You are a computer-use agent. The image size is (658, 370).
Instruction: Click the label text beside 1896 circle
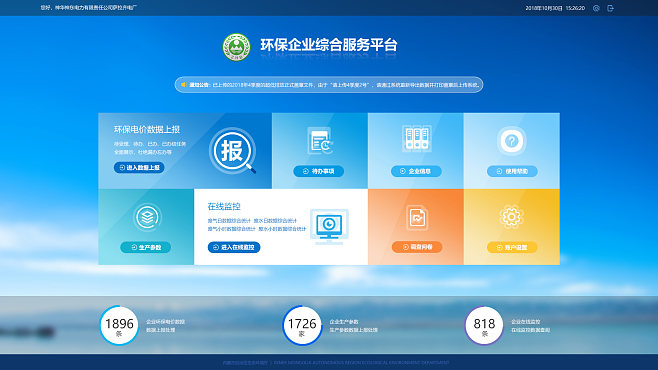pyautogui.click(x=165, y=326)
